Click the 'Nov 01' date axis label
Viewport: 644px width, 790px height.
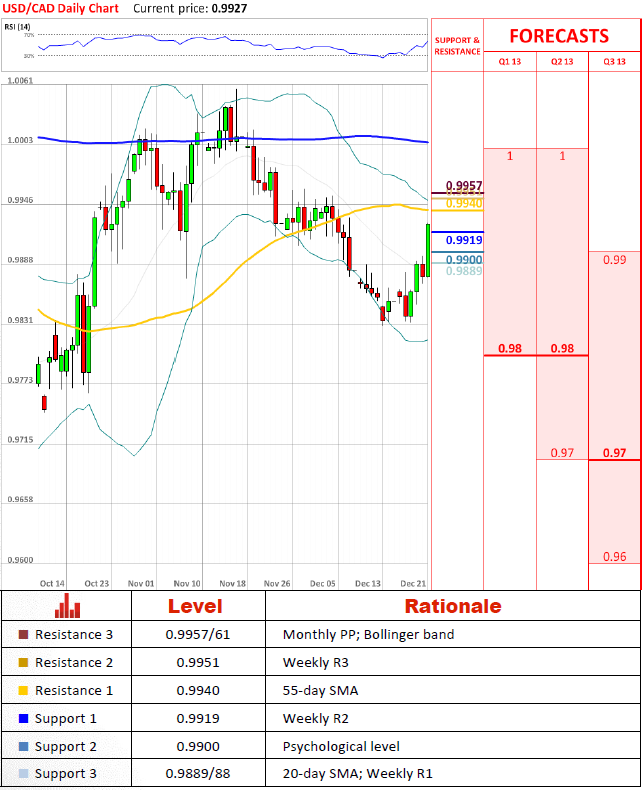141,583
